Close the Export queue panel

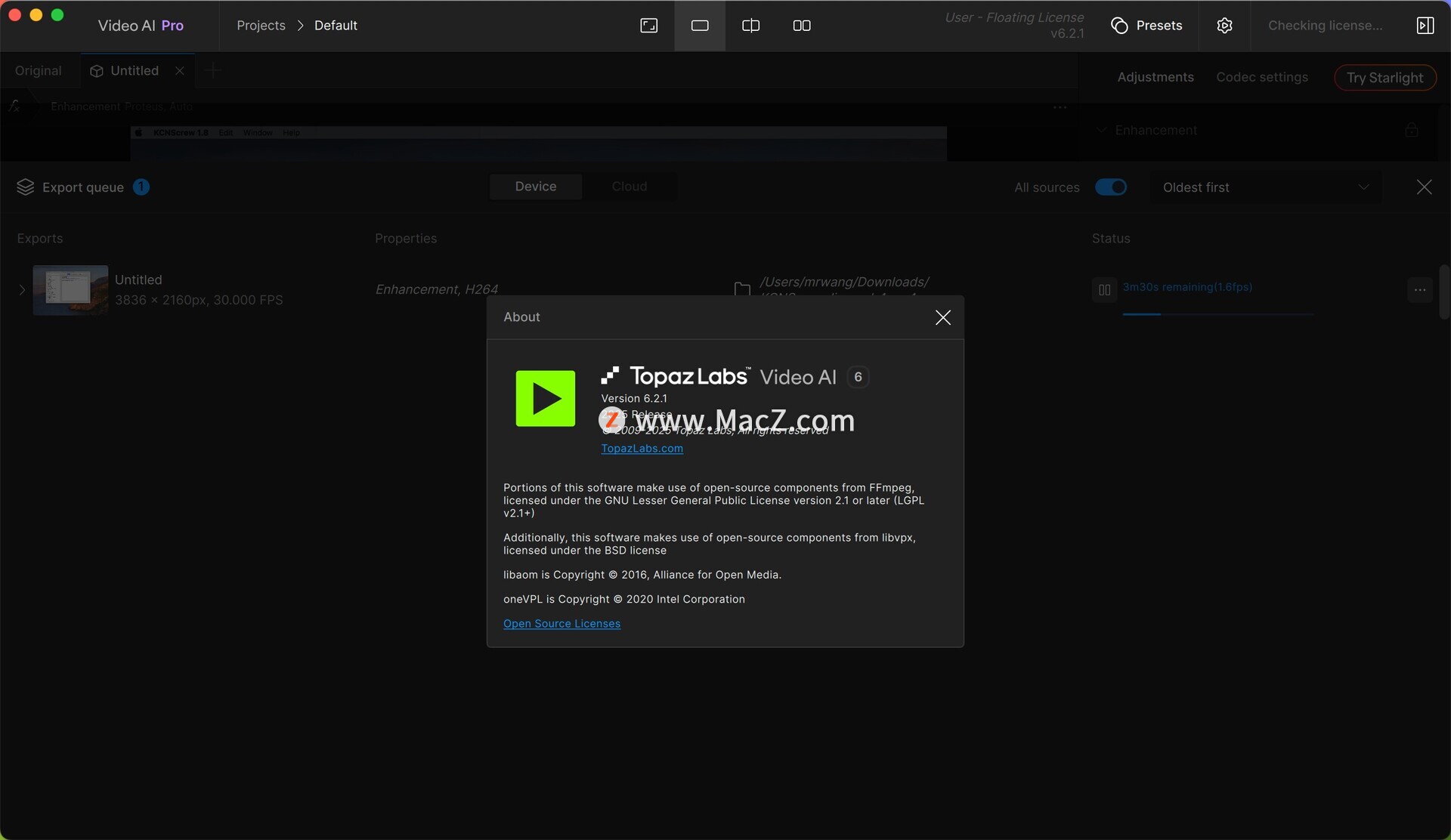[x=1424, y=187]
